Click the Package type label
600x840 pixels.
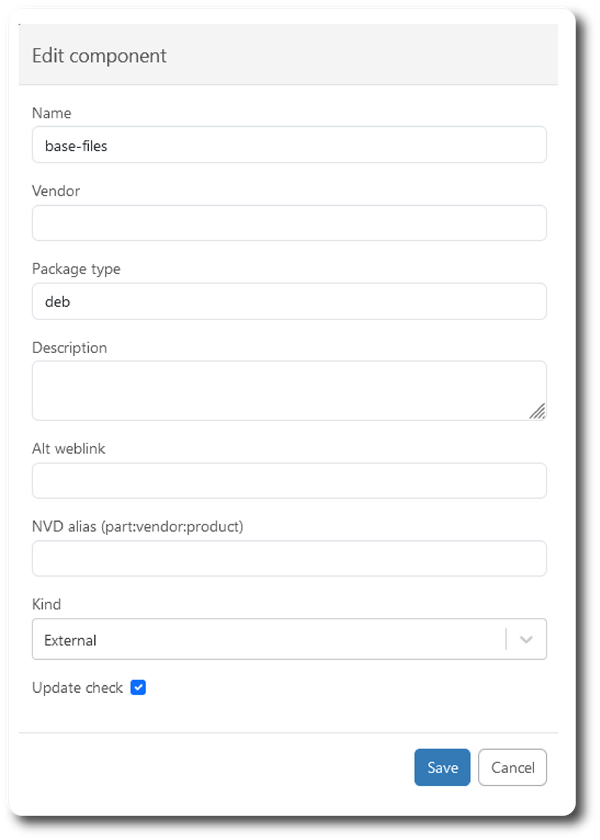(x=76, y=269)
